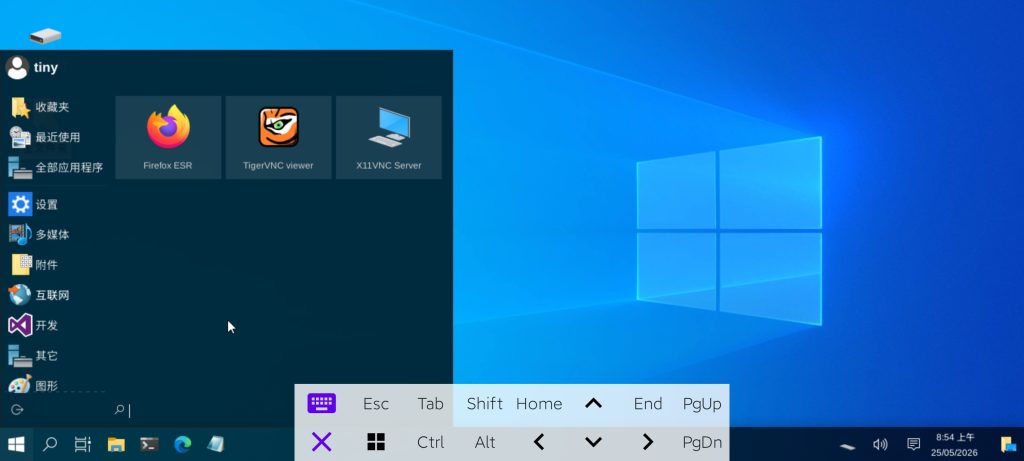Tap the End key on the overlay
Image resolution: width=1024 pixels, height=461 pixels.
[x=648, y=404]
